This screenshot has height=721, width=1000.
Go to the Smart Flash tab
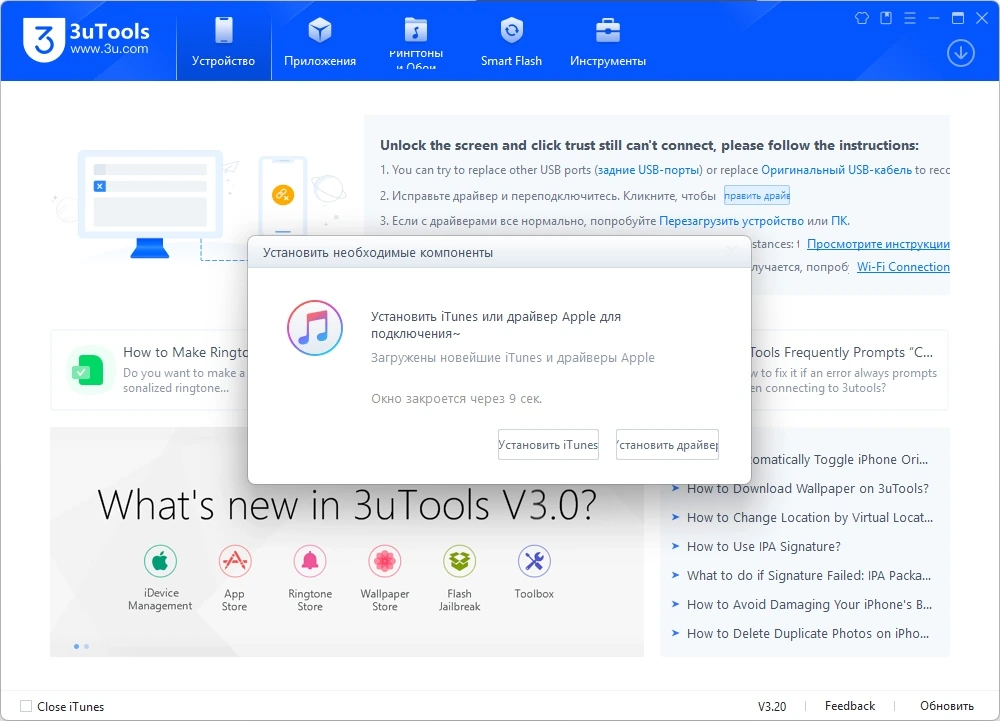tap(511, 42)
